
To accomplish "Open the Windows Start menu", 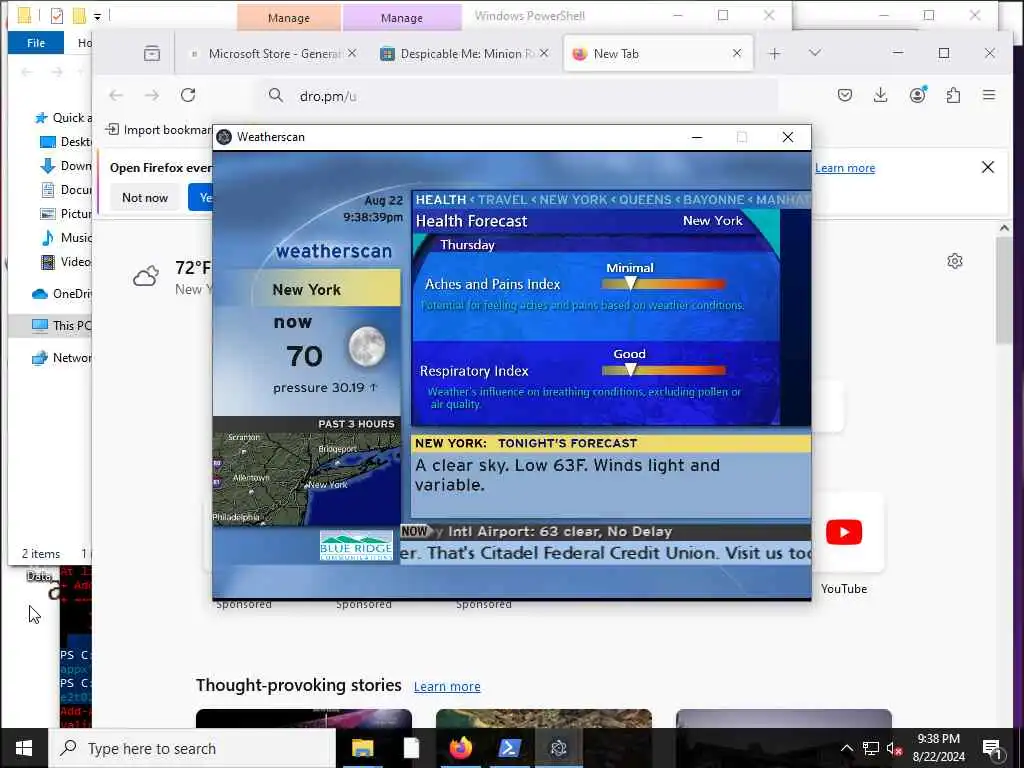I will click(x=24, y=748).
